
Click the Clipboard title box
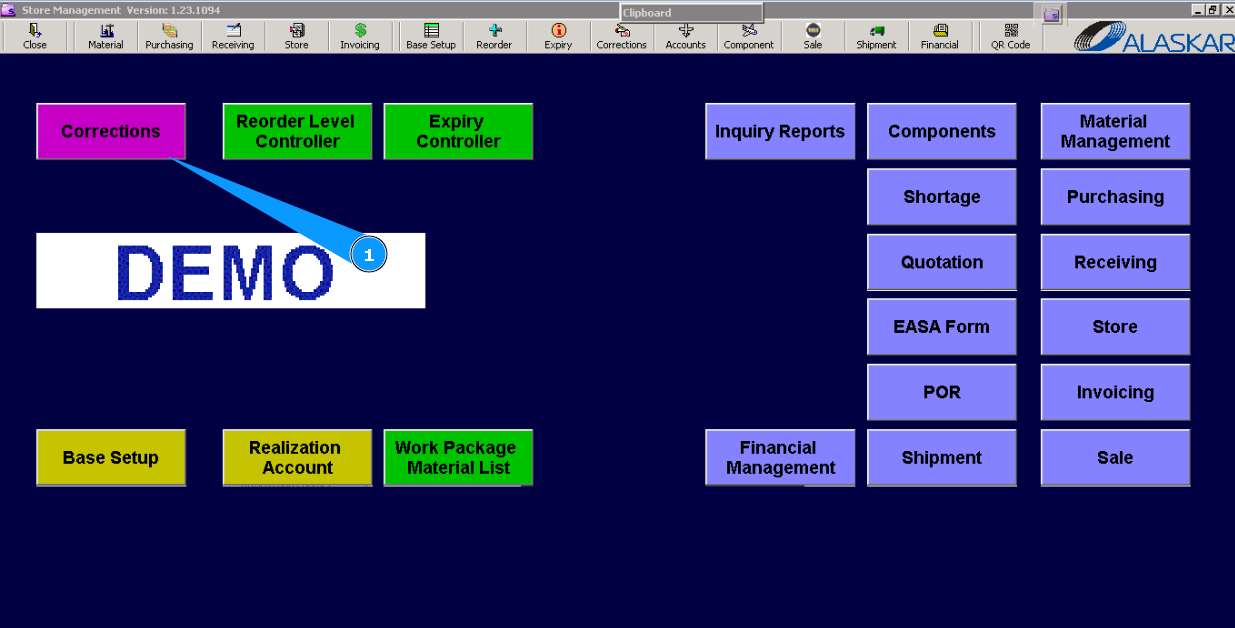(x=691, y=13)
